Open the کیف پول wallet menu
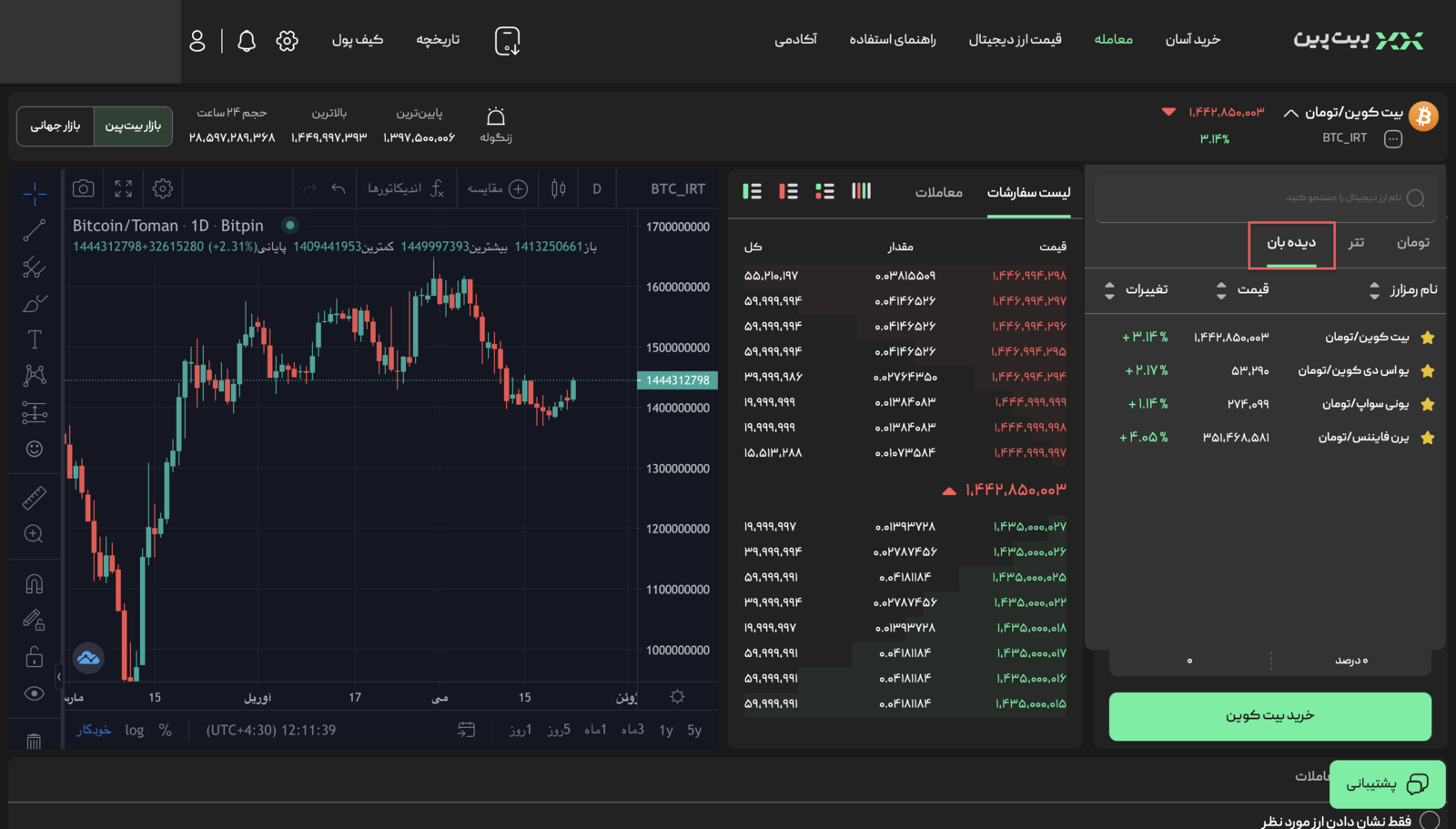 tap(357, 40)
